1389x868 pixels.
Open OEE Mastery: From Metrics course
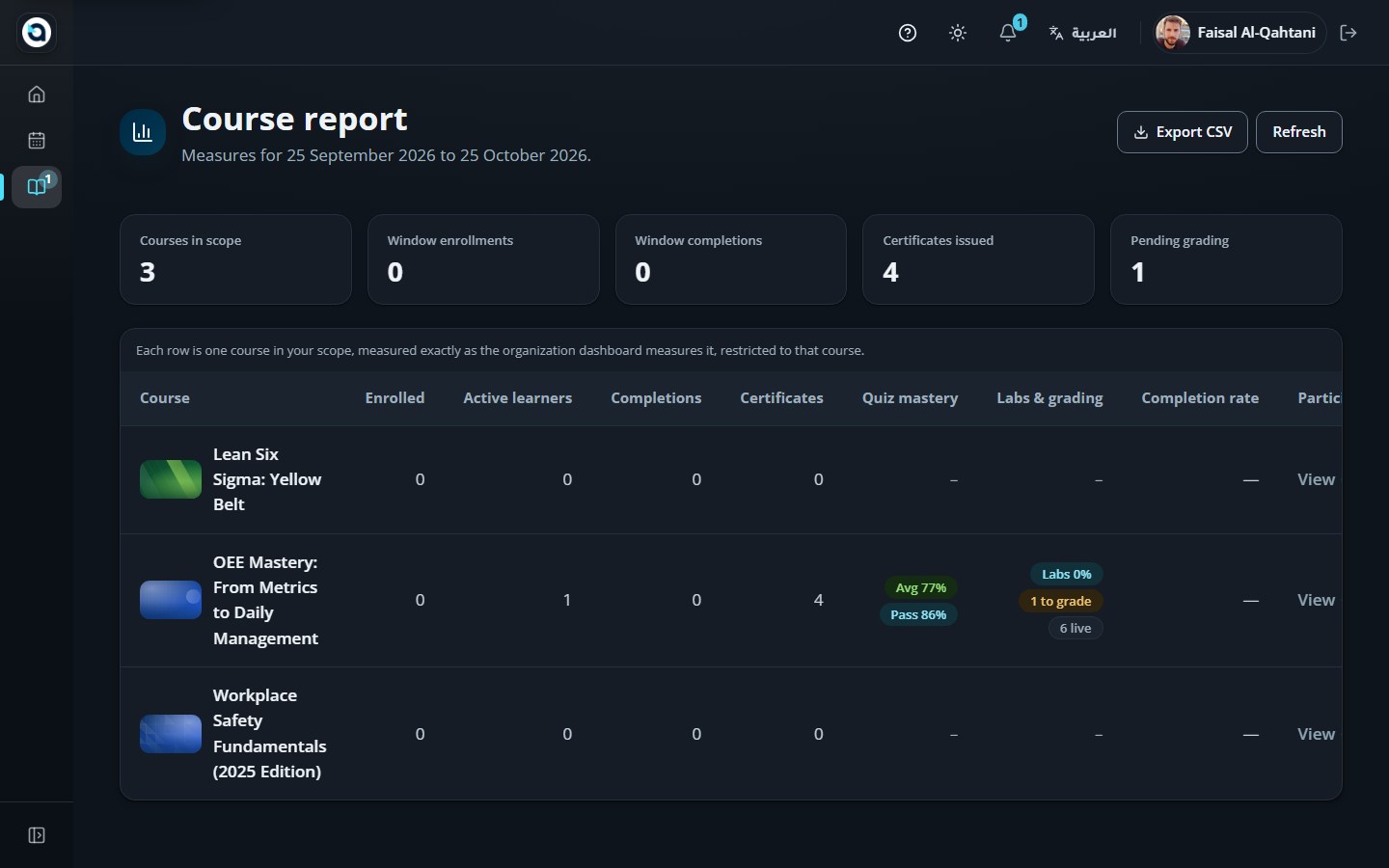[x=265, y=600]
